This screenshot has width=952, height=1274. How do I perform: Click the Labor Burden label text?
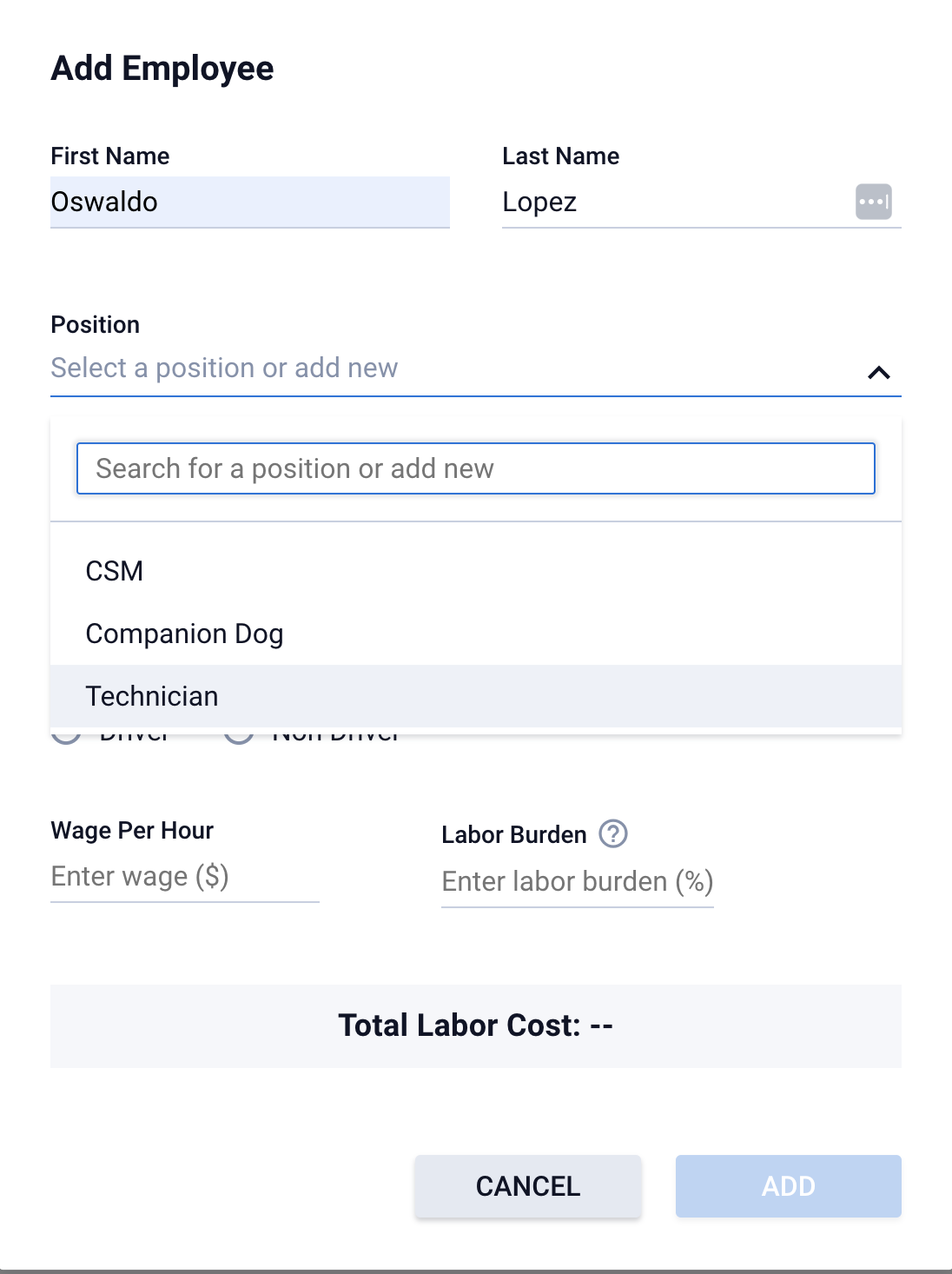(513, 835)
